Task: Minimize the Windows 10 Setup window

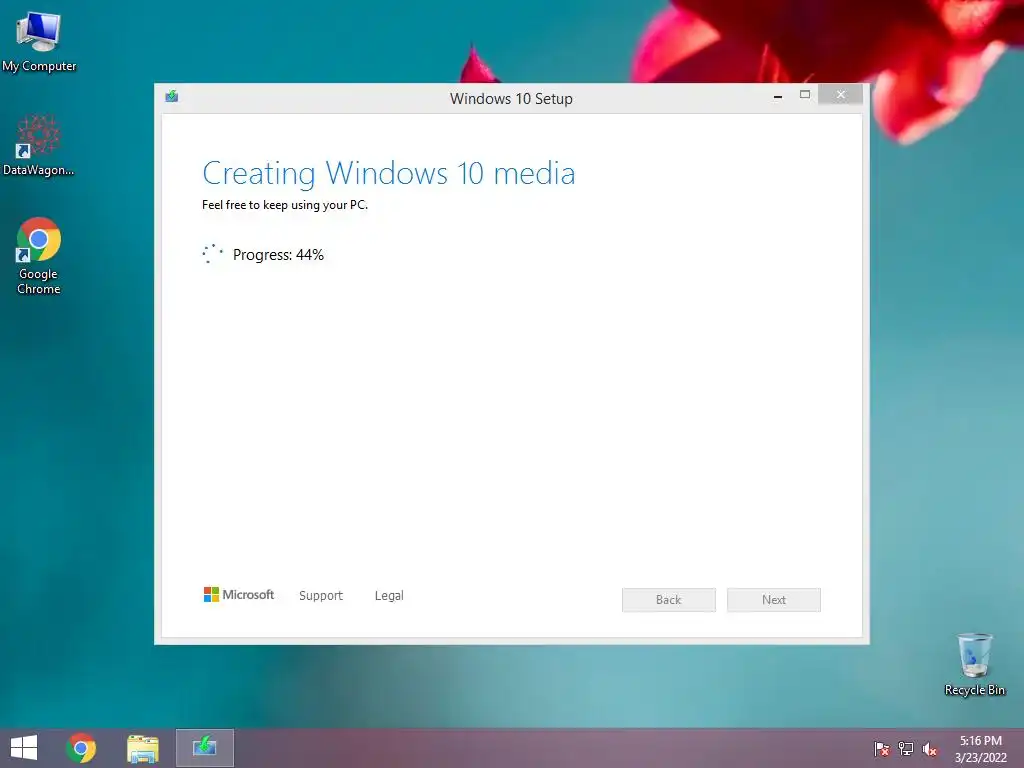Action: point(778,97)
